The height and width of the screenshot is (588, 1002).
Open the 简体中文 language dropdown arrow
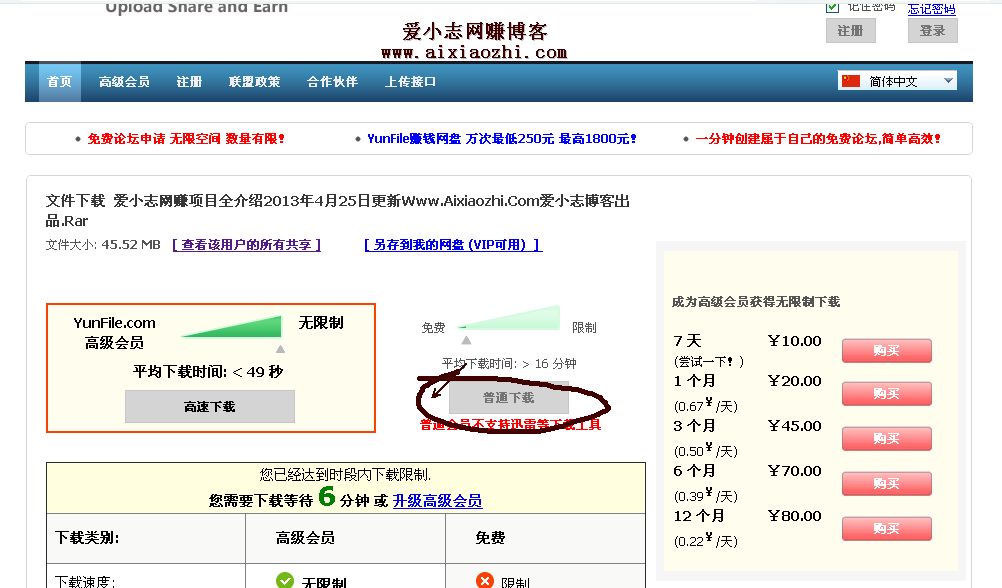point(948,81)
